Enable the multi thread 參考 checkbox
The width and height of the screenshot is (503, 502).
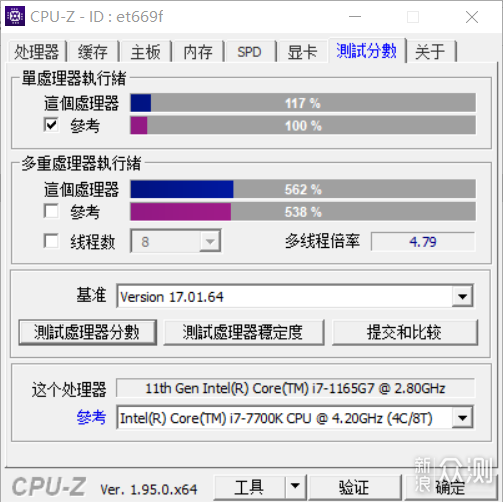(x=51, y=211)
